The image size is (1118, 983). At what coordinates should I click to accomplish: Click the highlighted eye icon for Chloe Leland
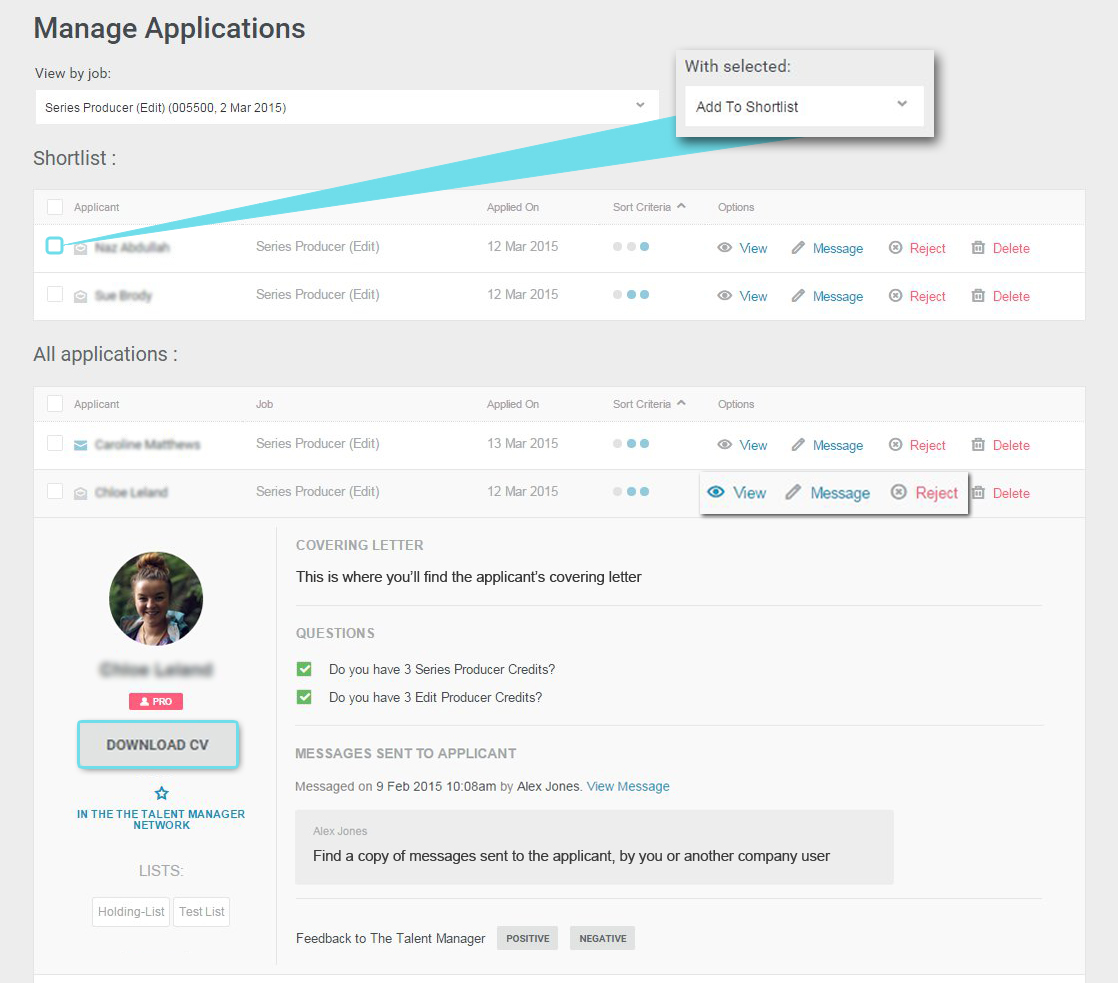coord(716,492)
